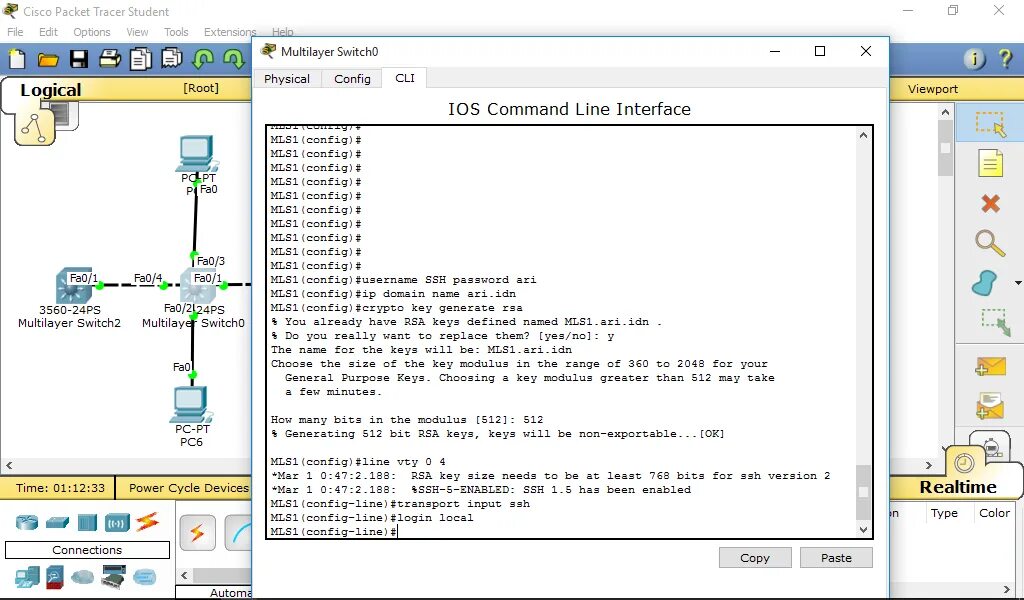
Task: Choose the Inspect magnifier tool
Action: click(990, 243)
